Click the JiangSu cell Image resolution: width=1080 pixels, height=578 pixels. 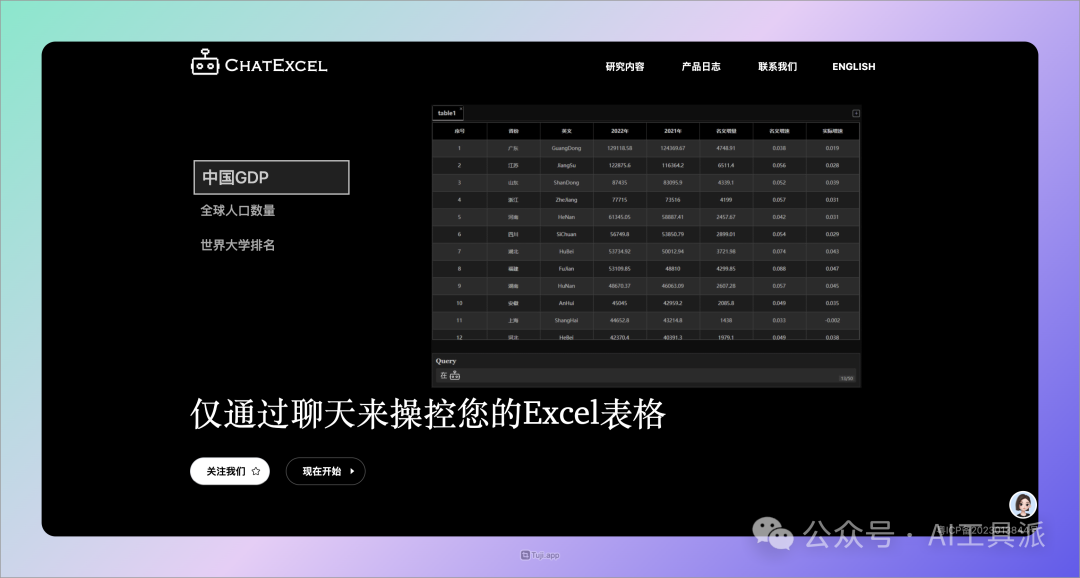coord(566,165)
